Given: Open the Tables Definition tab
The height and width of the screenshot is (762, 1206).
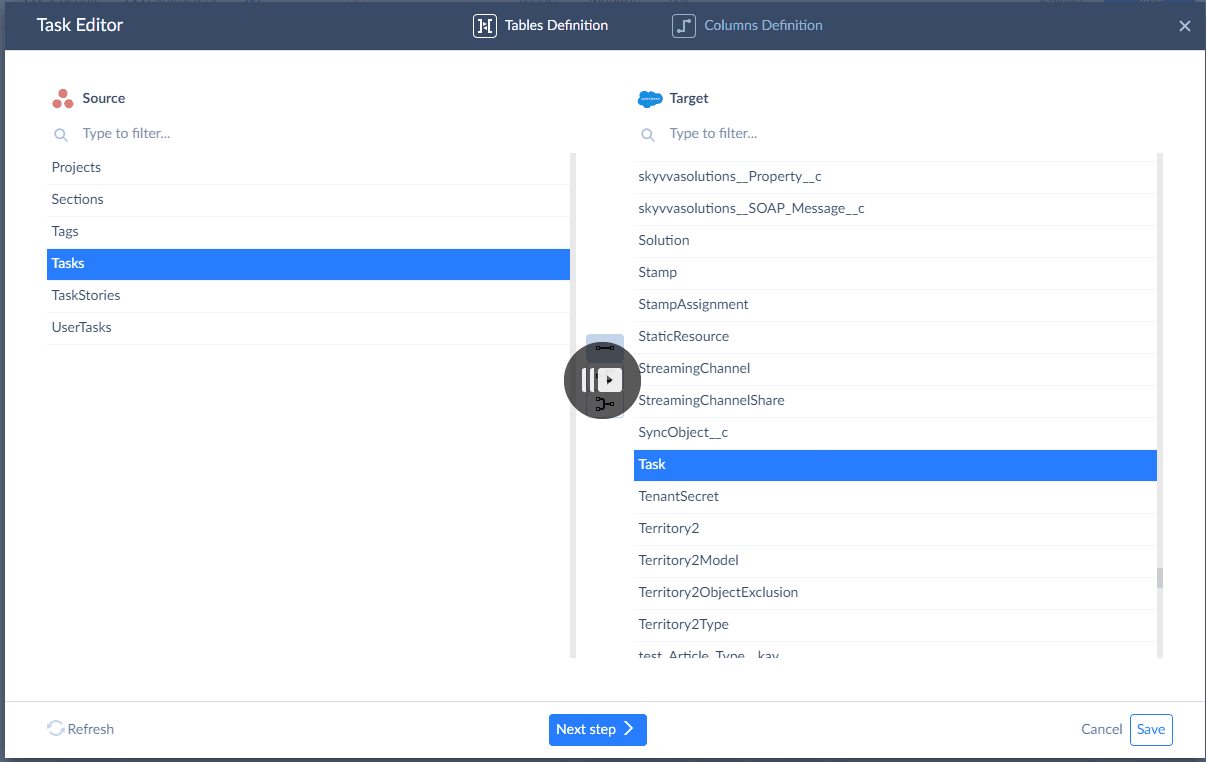Looking at the screenshot, I should pos(556,26).
